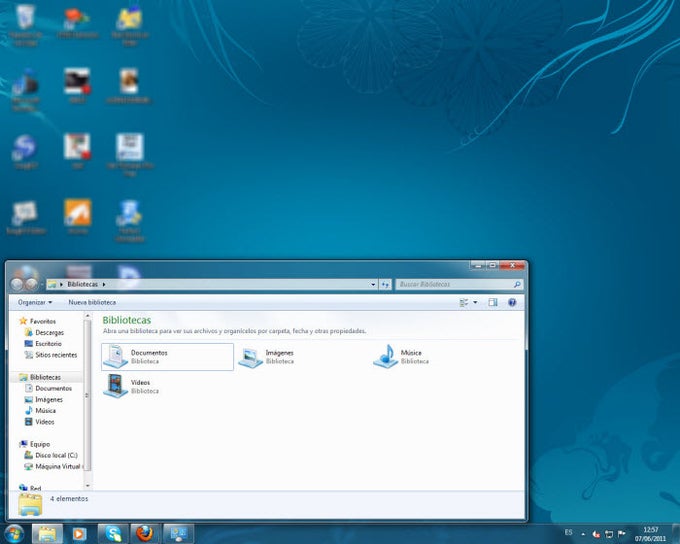Show hidden system tray icons

point(585,533)
